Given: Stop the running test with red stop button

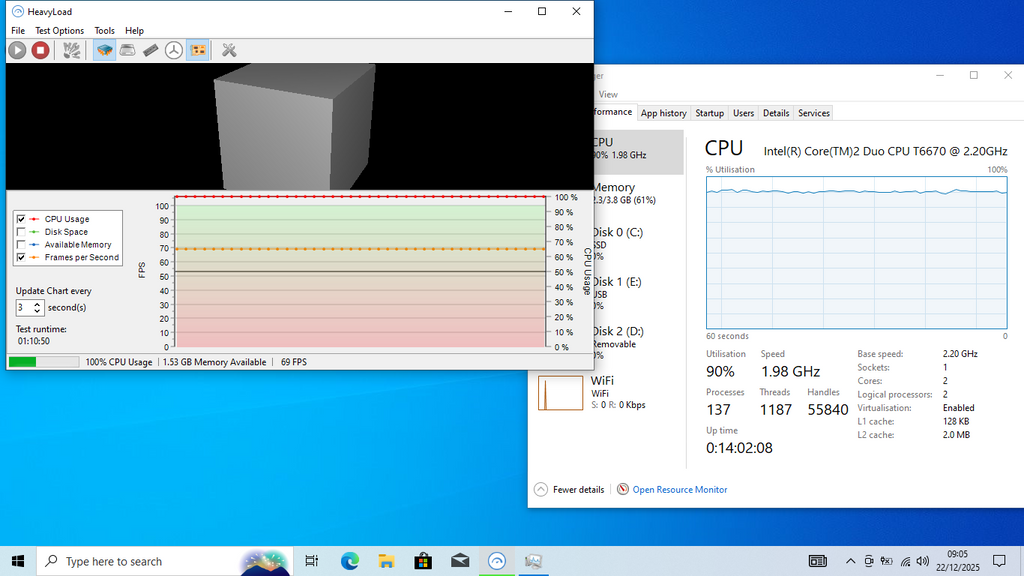Looking at the screenshot, I should pos(40,50).
